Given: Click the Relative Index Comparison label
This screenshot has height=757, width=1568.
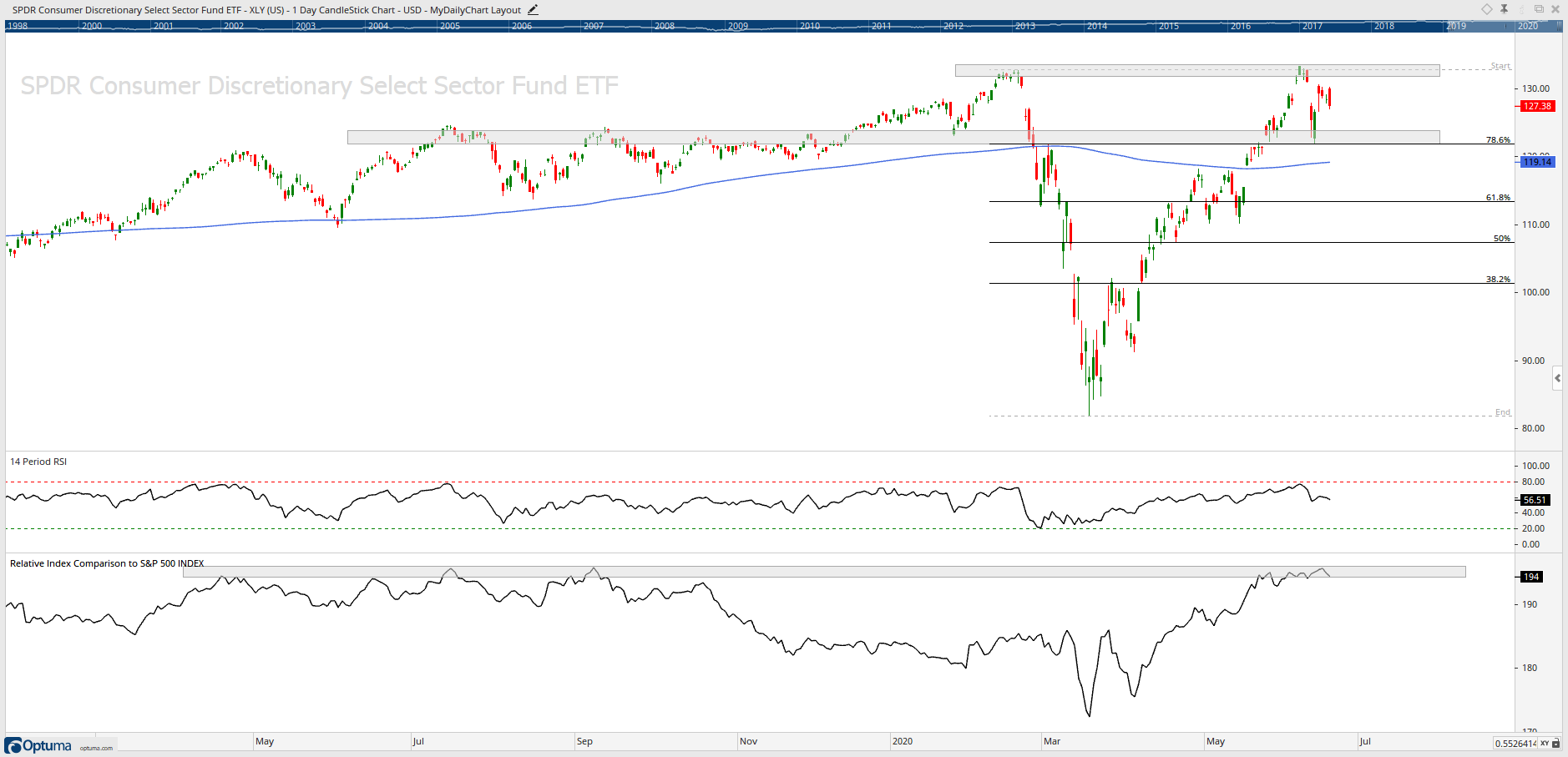Looking at the screenshot, I should pos(107,563).
